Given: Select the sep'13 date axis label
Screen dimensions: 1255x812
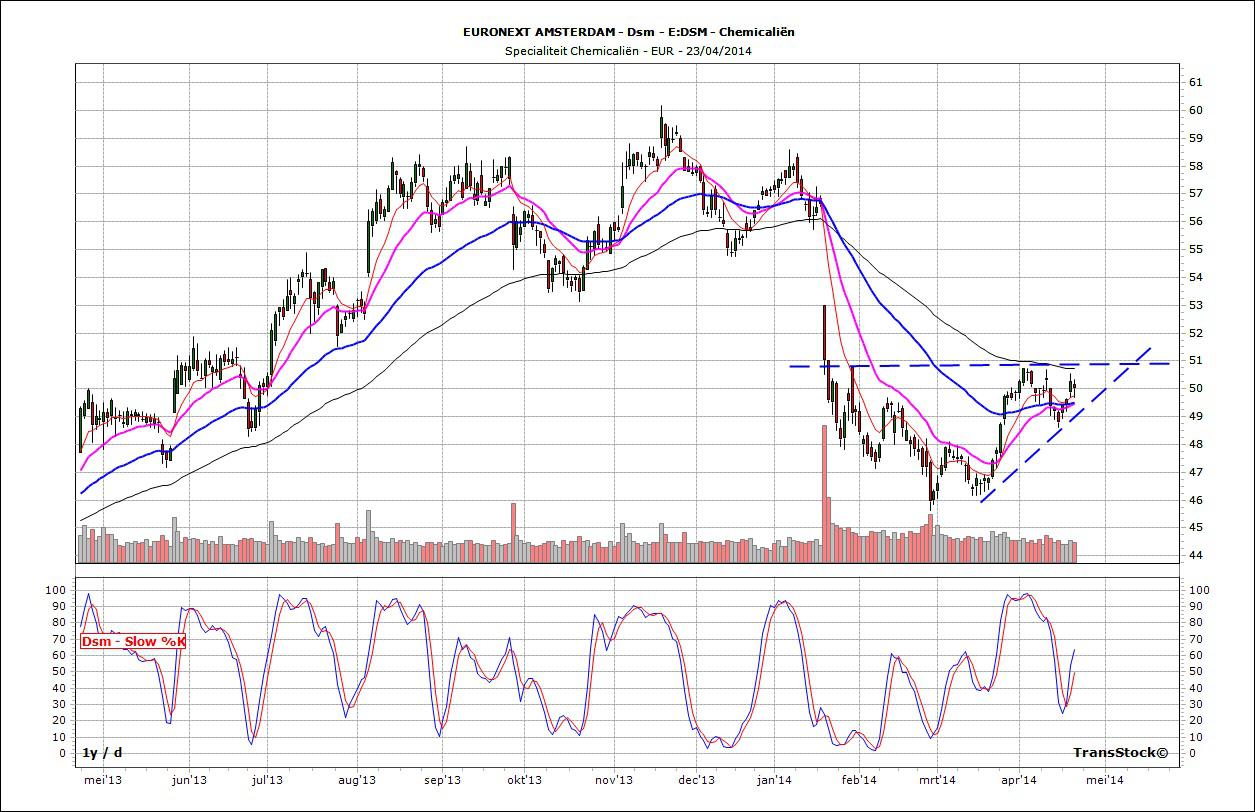Looking at the screenshot, I should point(442,779).
